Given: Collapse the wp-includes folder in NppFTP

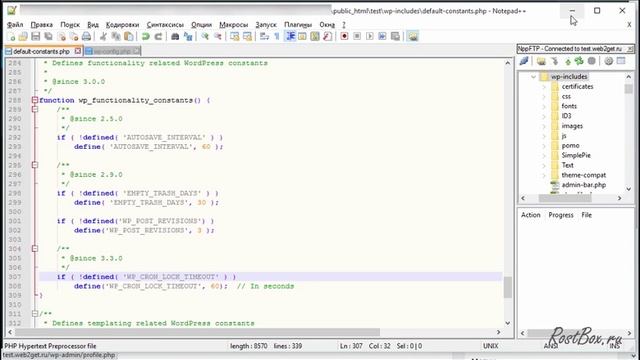Looking at the screenshot, I should coord(533,77).
